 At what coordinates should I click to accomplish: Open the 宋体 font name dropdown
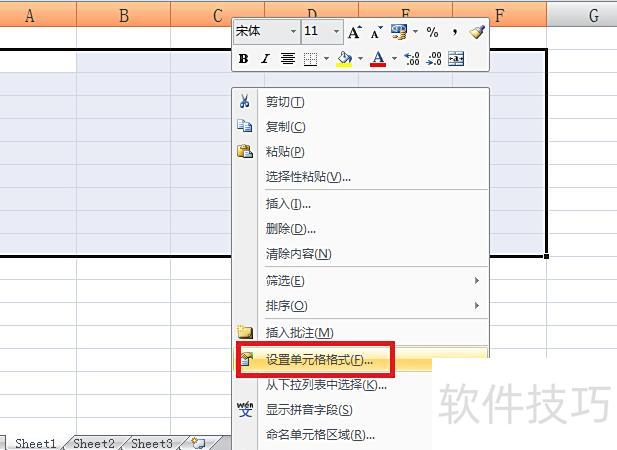coord(293,31)
